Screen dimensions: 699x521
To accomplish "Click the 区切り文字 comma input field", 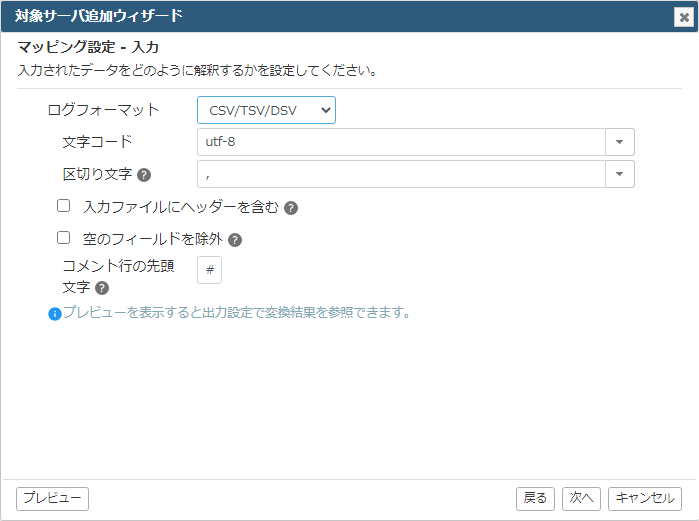I will pos(401,174).
